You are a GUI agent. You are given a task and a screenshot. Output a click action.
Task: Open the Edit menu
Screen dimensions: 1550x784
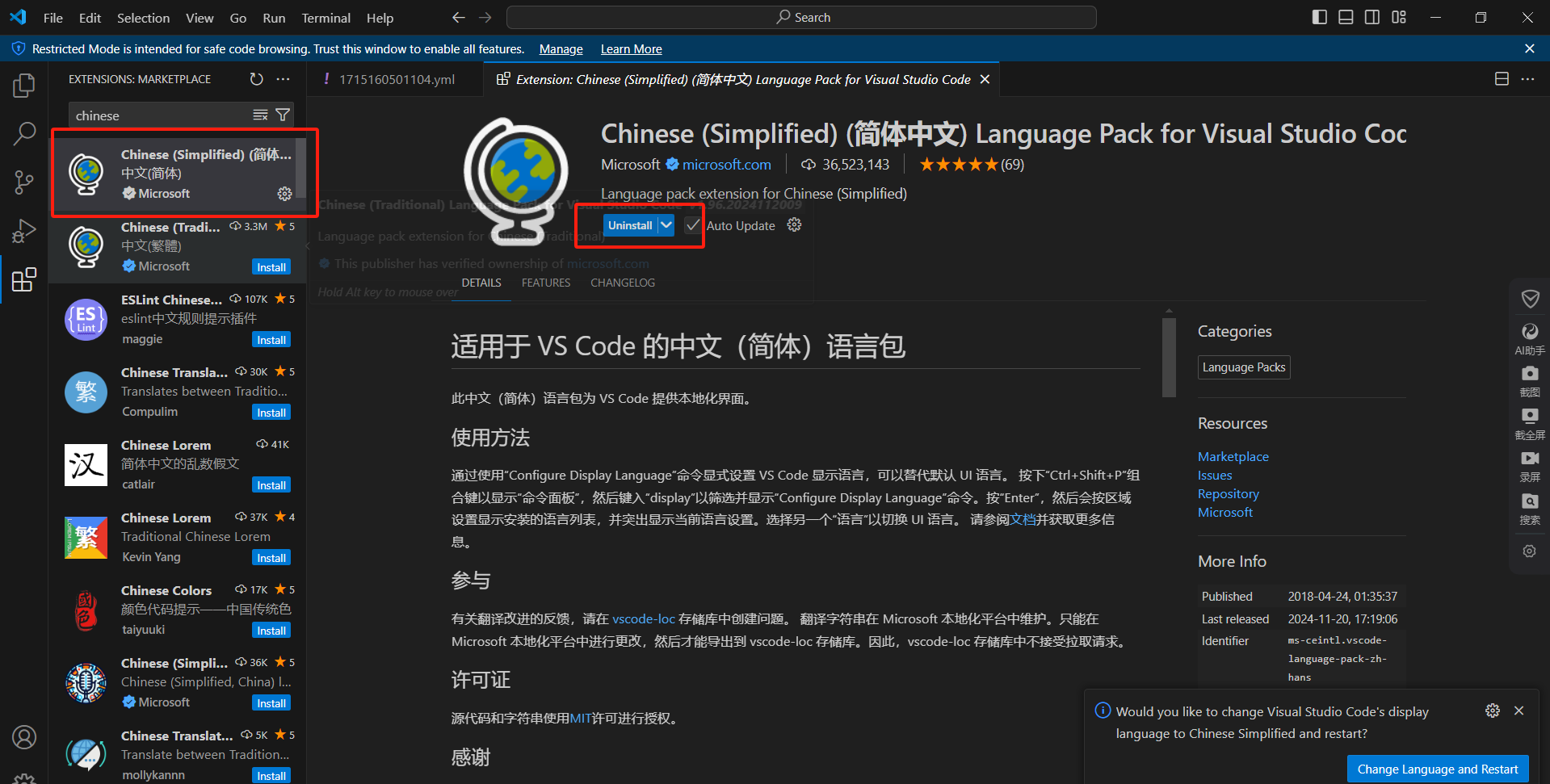[90, 18]
